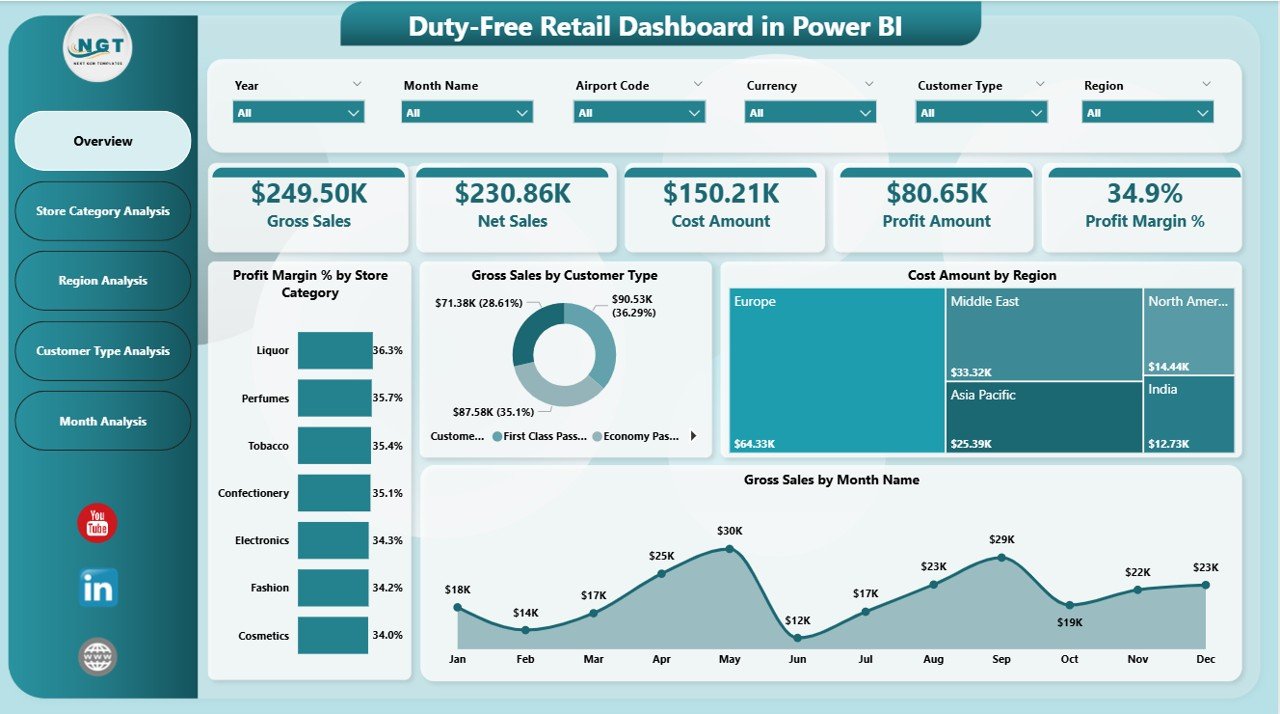Screen dimensions: 1280x714
Task: Collapse the Region slicer header chevron
Action: 1205,84
